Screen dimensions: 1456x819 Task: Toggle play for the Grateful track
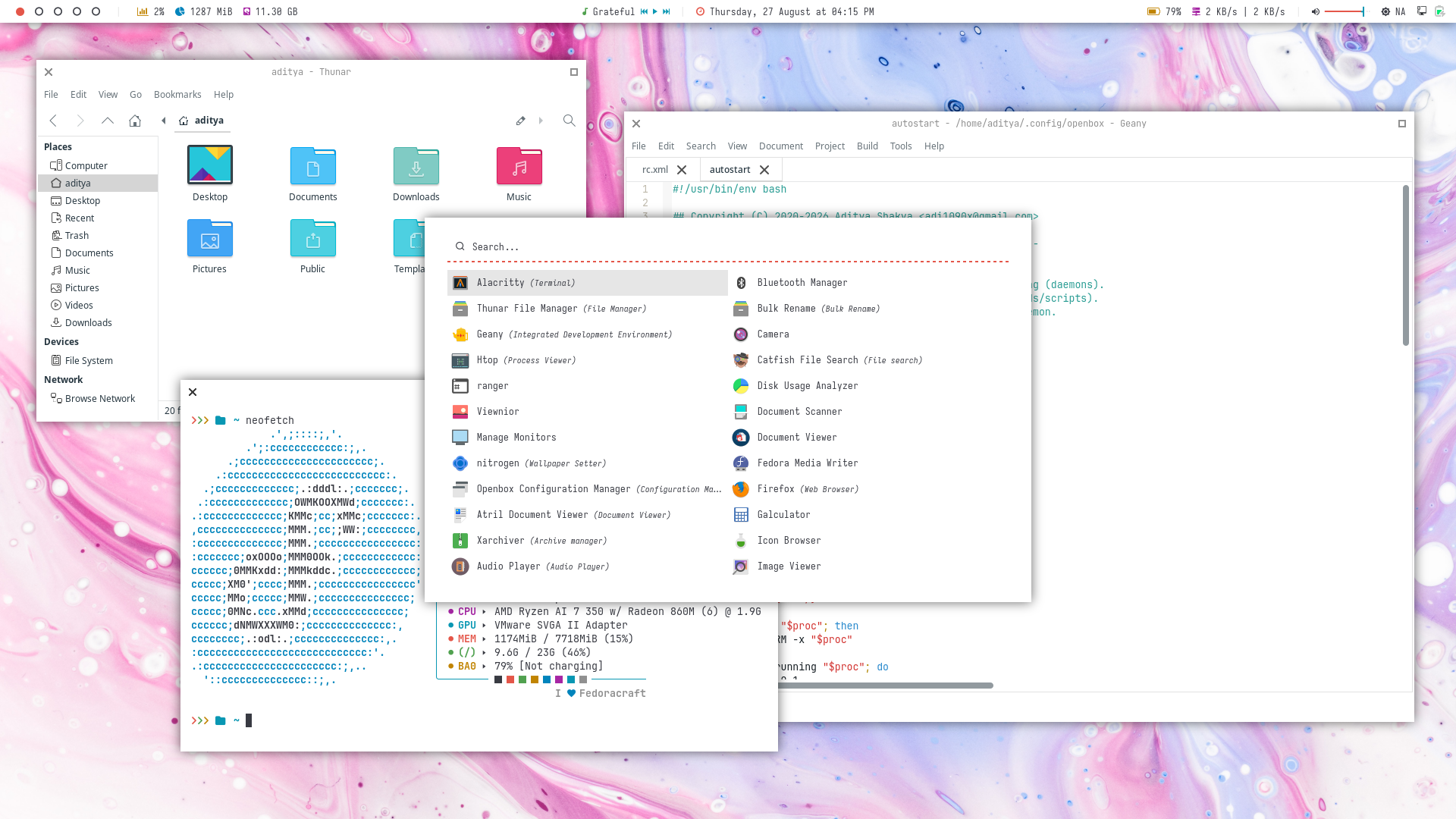(x=655, y=11)
